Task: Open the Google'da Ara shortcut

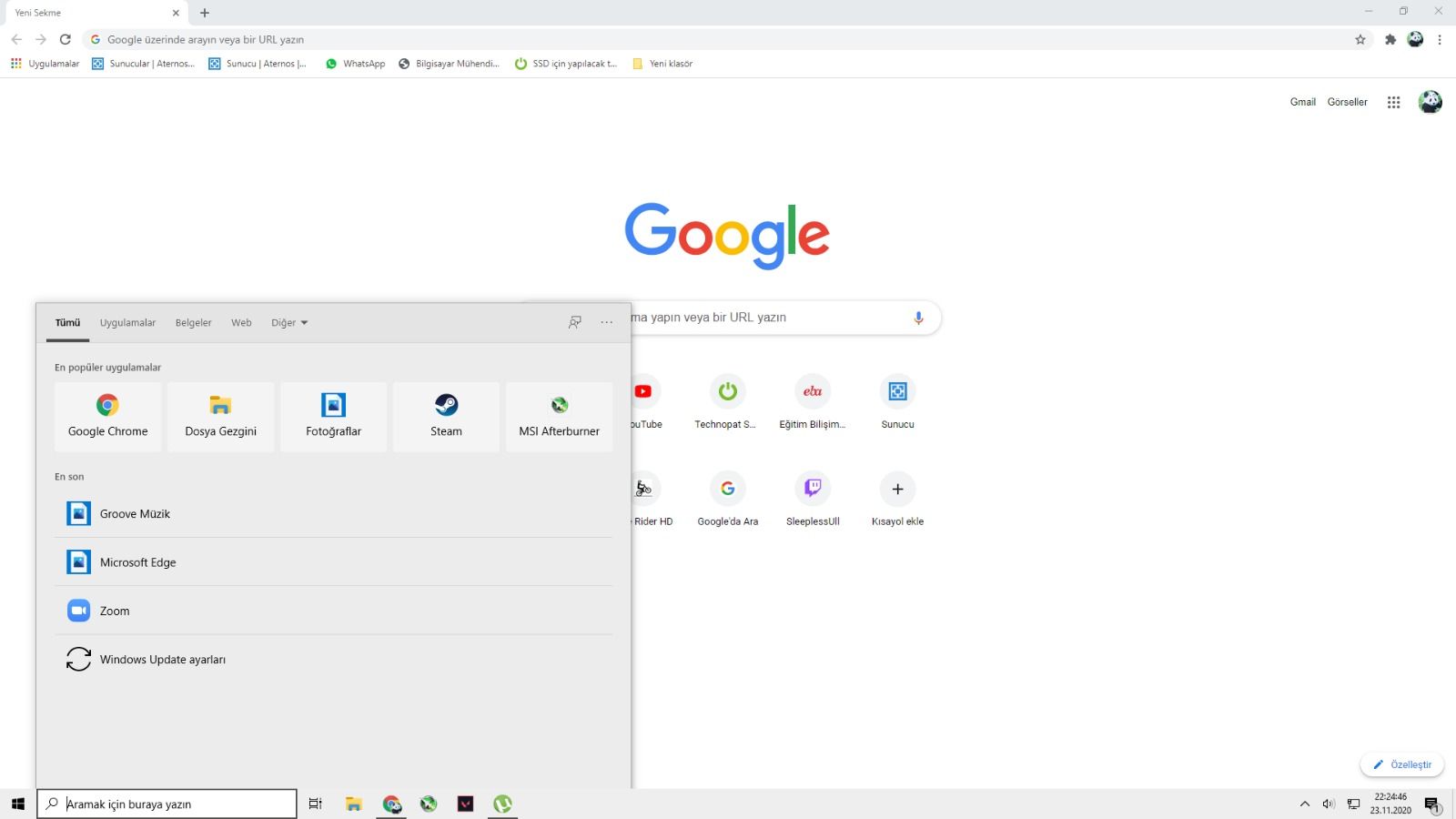Action: point(727,499)
